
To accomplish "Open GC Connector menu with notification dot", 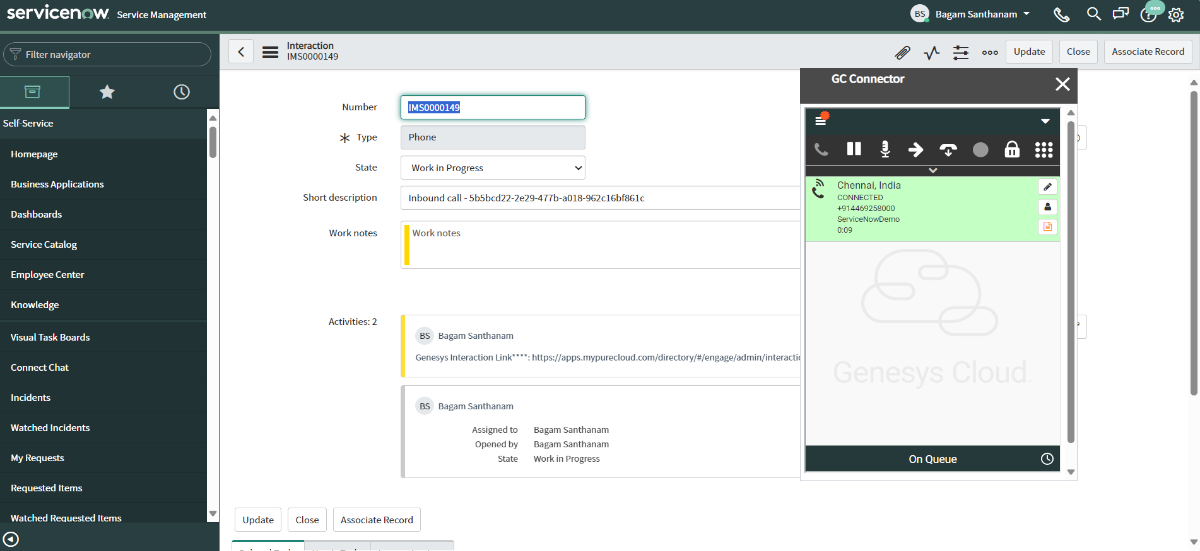I will [x=821, y=120].
